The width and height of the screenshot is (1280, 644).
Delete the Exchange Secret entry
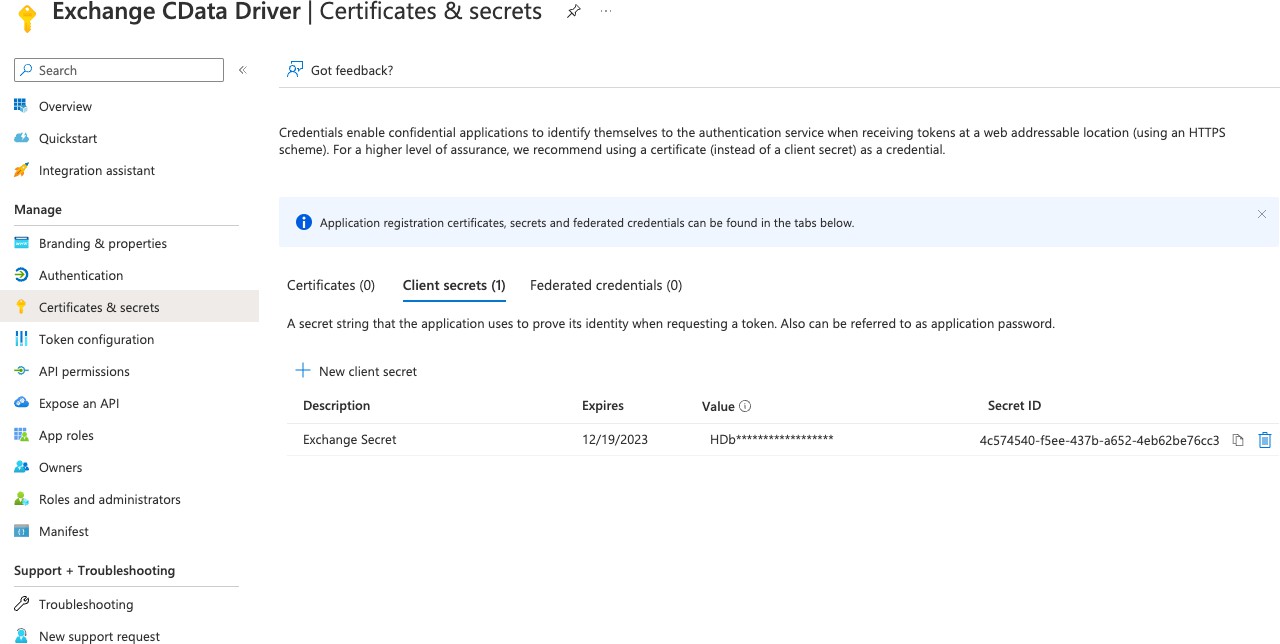point(1264,440)
